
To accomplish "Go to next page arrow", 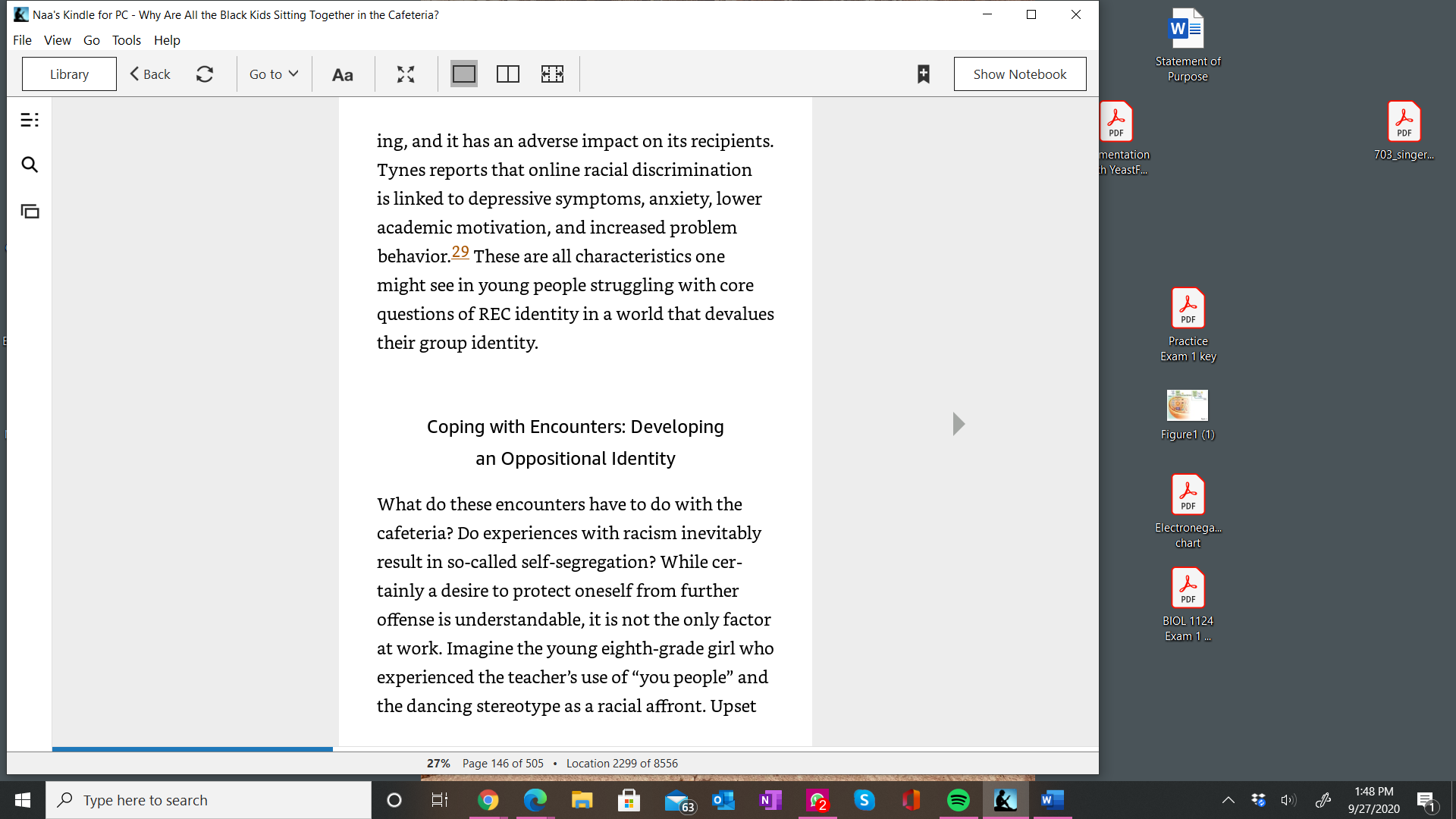I will click(x=959, y=424).
